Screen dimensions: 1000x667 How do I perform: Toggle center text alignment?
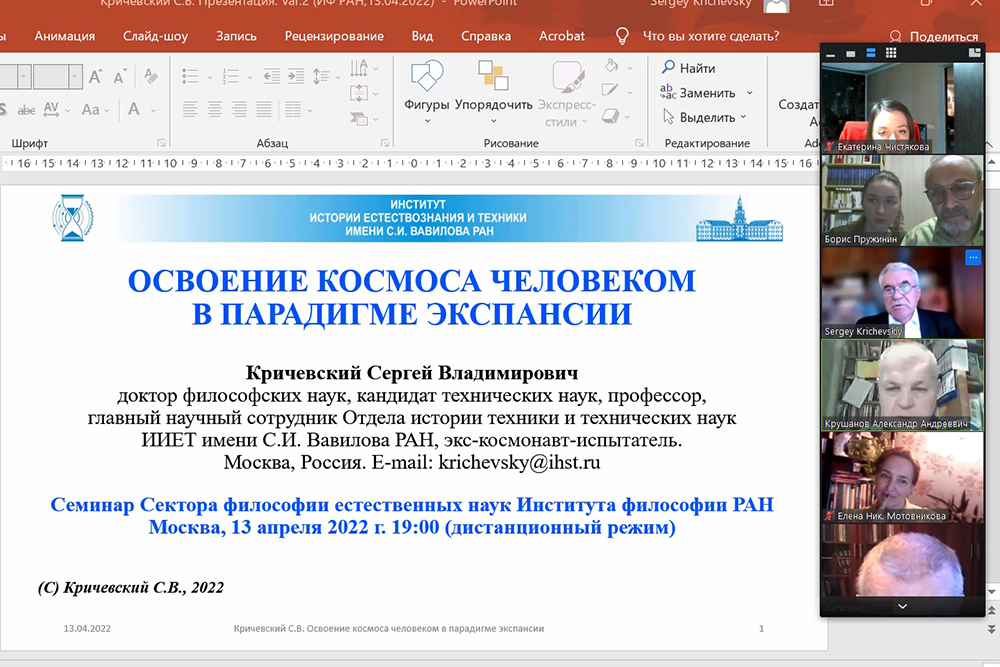[214, 110]
